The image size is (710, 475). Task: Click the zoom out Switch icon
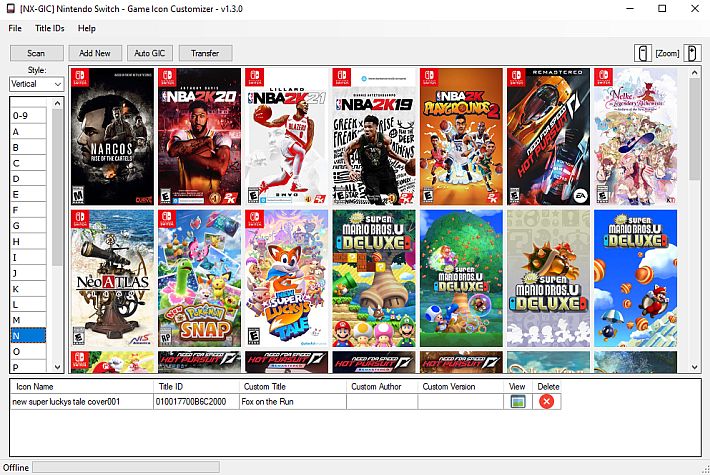pyautogui.click(x=643, y=53)
